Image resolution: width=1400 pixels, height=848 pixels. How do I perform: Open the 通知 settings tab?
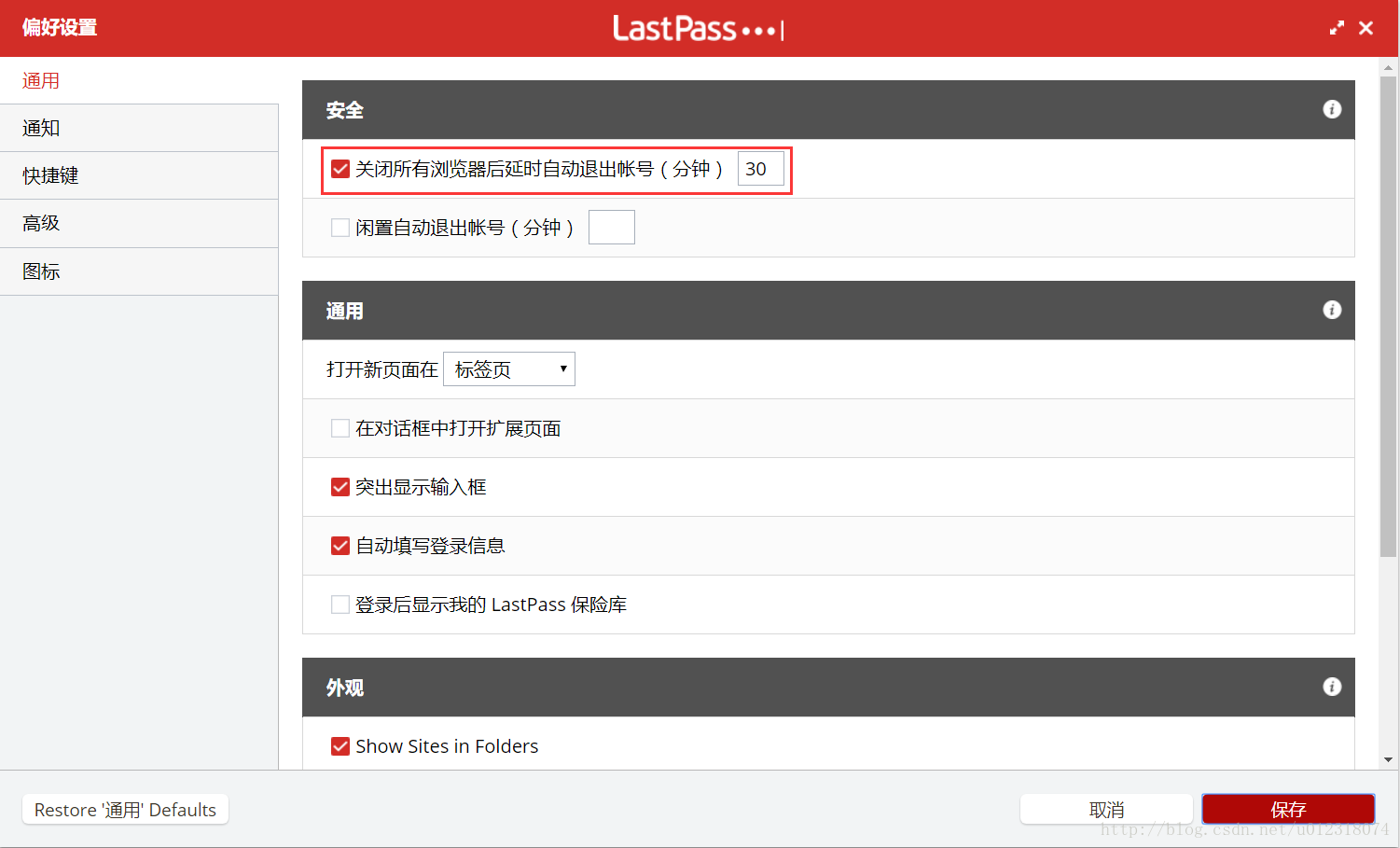tap(139, 128)
